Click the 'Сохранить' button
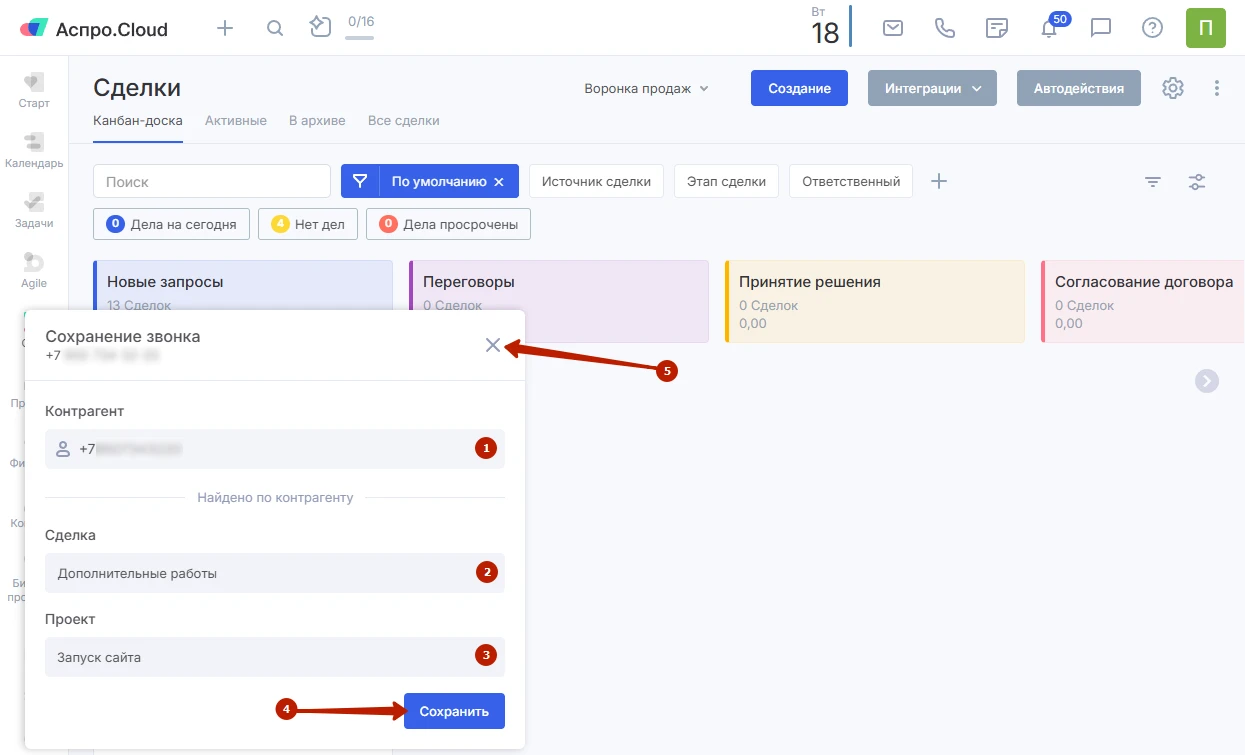Screen dimensions: 1245x755 click(x=454, y=711)
